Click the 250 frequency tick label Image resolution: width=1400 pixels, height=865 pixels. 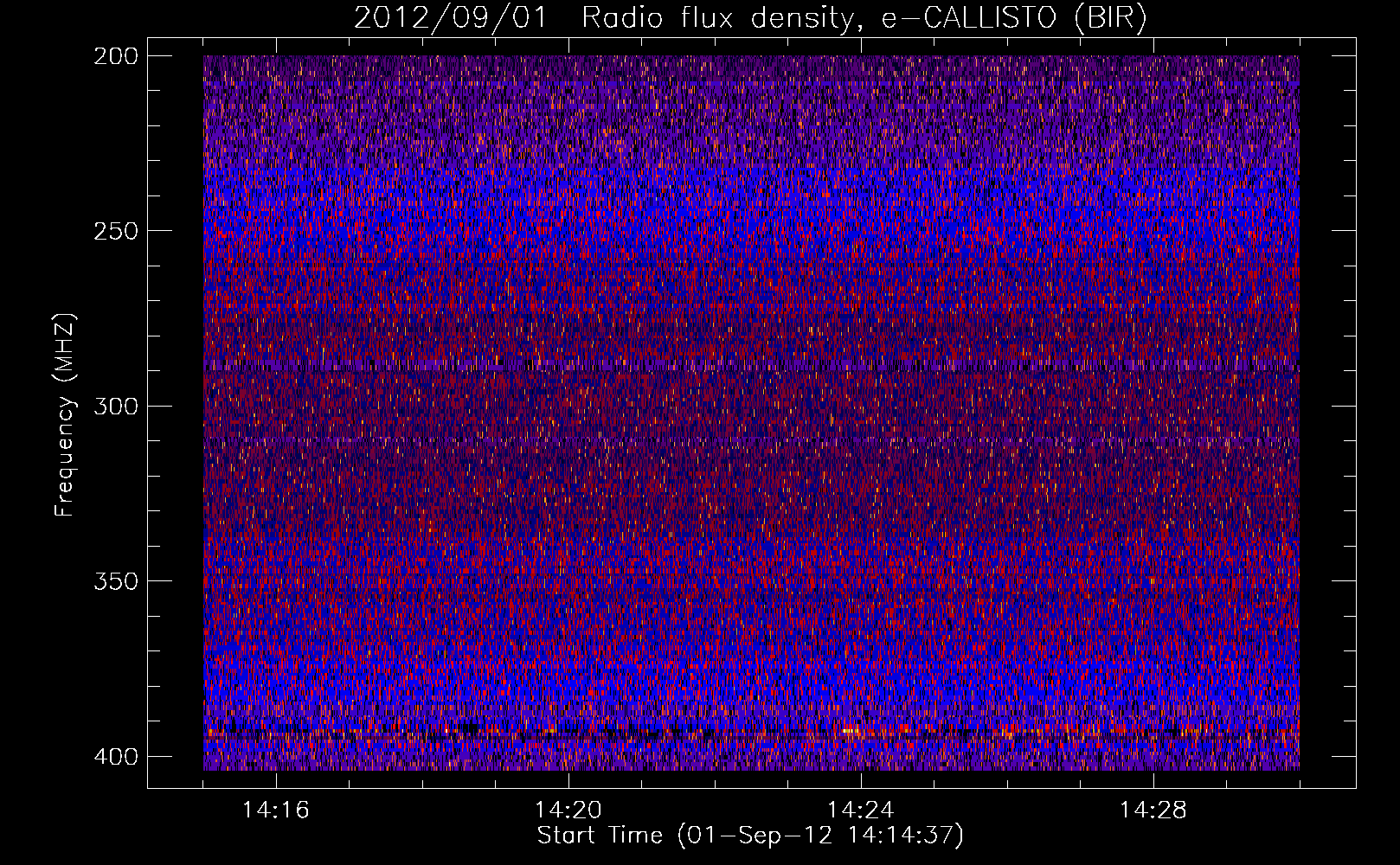coord(116,231)
